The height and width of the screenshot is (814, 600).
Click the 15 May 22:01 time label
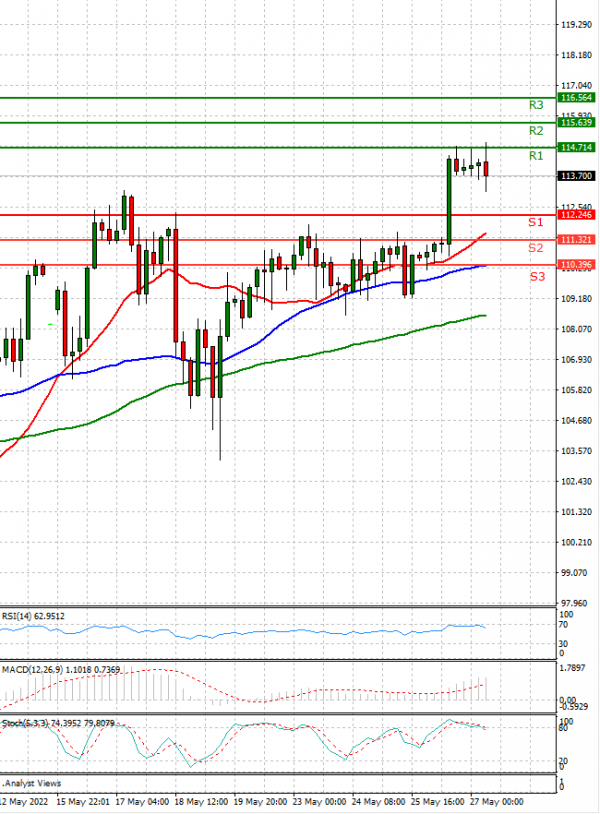(83, 802)
